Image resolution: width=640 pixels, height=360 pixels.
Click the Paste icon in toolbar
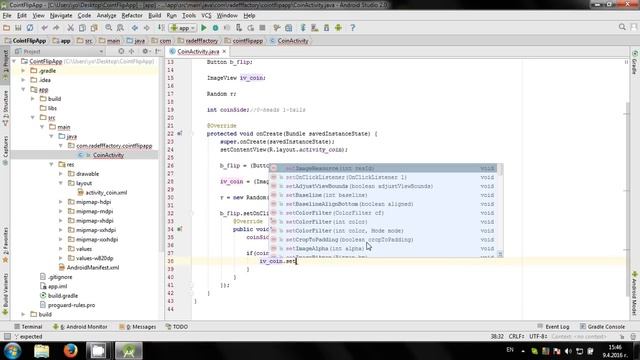click(94, 28)
